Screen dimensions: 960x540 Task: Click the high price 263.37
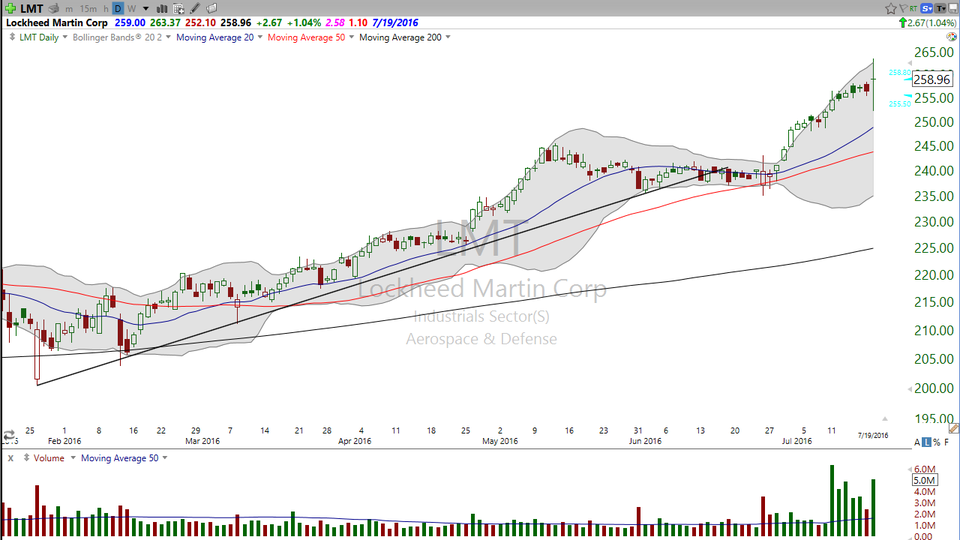(x=165, y=23)
